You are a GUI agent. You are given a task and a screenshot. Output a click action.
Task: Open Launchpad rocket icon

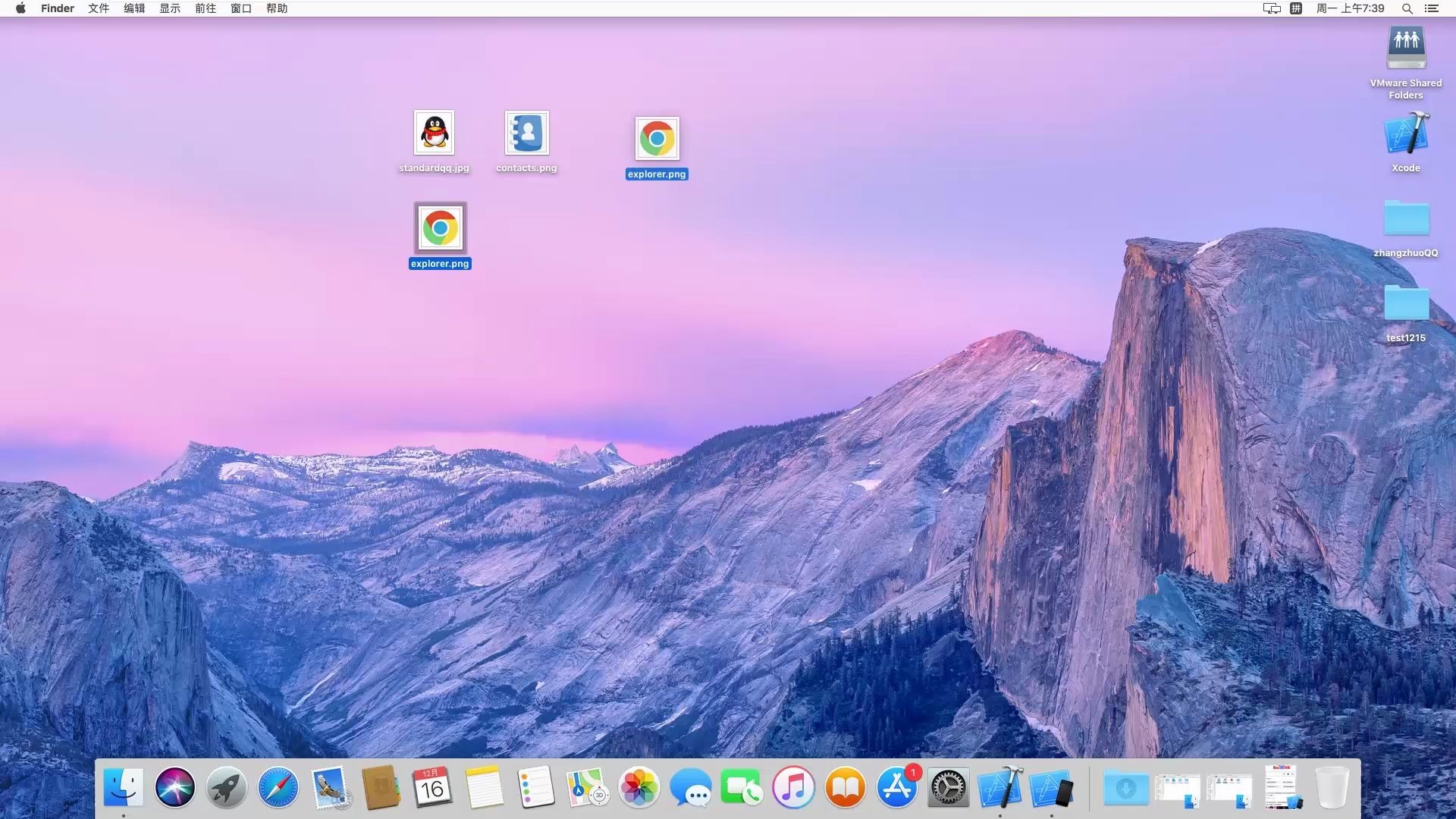click(226, 788)
